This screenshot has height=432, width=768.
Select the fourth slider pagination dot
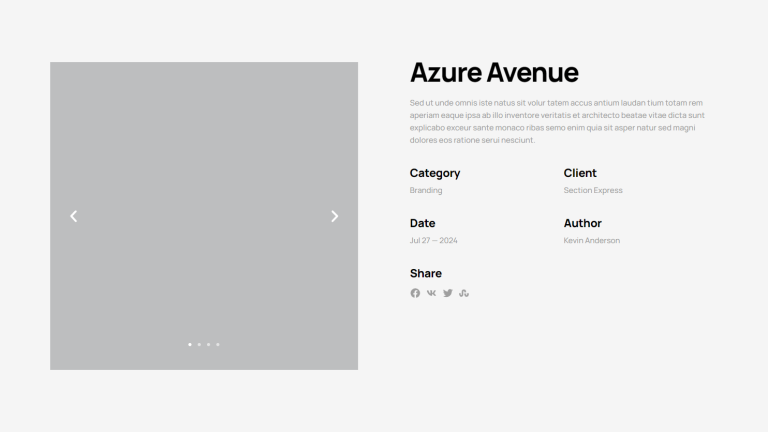(218, 344)
